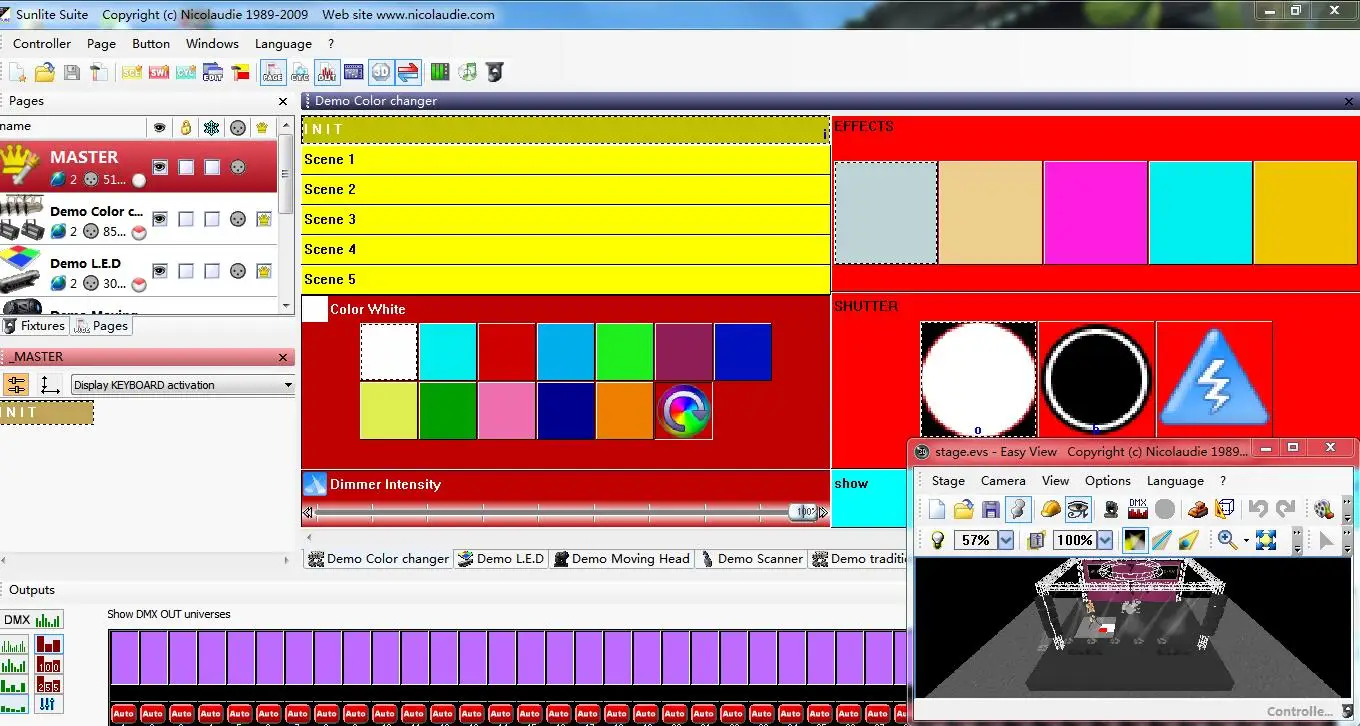Toggle the freeze checkbox for Demo Color changer

pyautogui.click(x=212, y=219)
